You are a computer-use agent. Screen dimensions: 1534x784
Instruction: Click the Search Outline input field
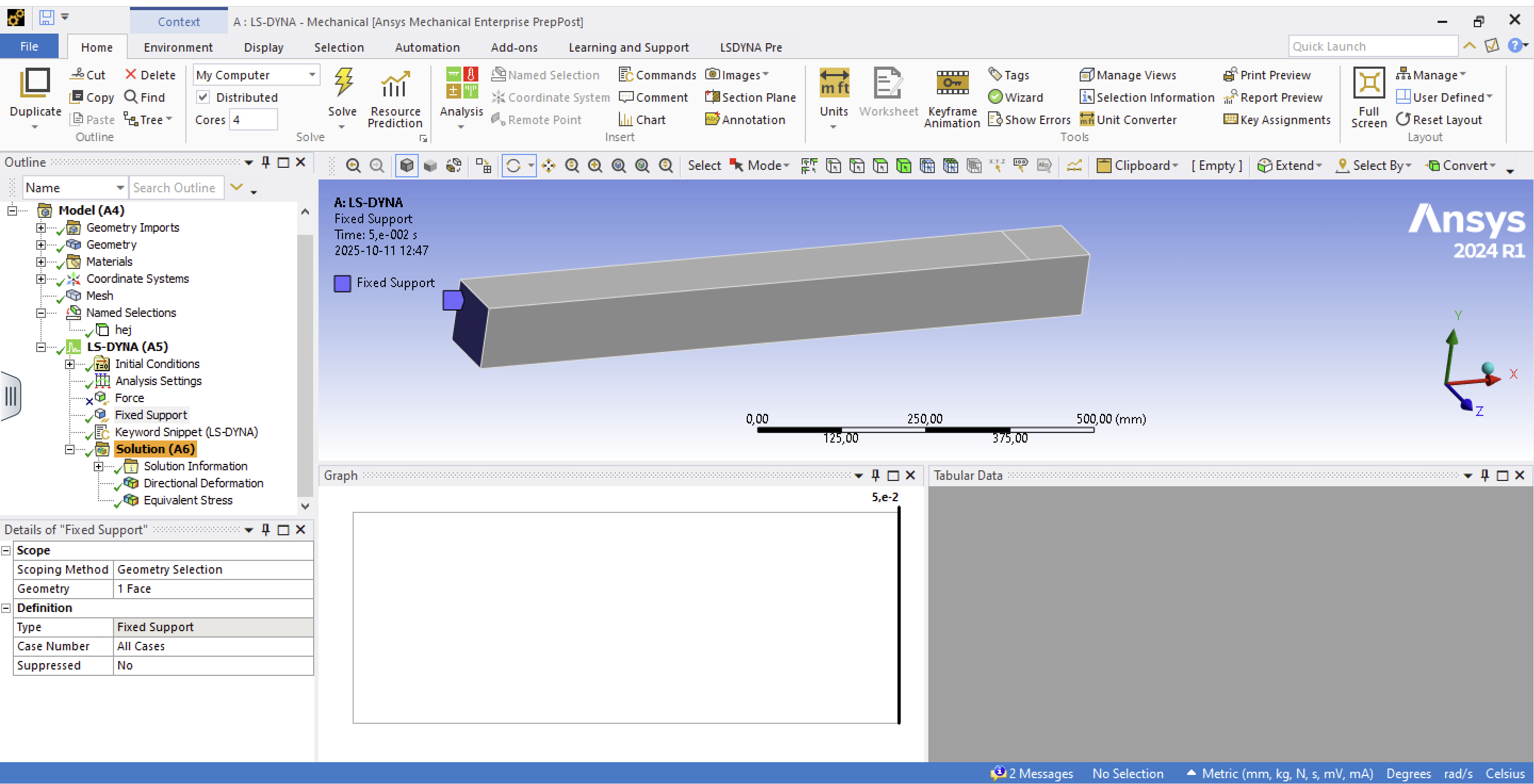[176, 187]
